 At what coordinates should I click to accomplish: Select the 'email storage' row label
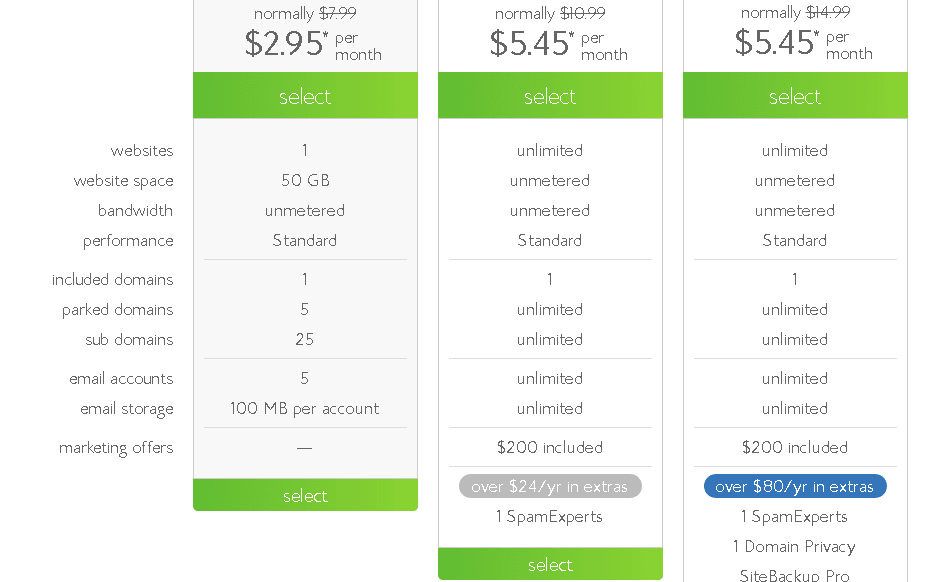coord(127,409)
